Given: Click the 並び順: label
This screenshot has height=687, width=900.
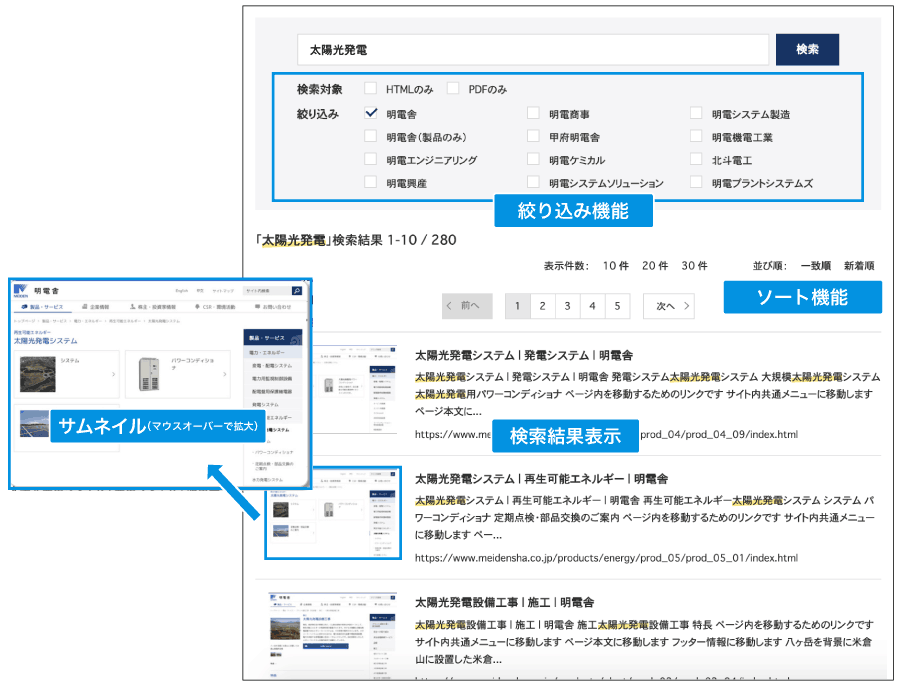Looking at the screenshot, I should (x=770, y=266).
